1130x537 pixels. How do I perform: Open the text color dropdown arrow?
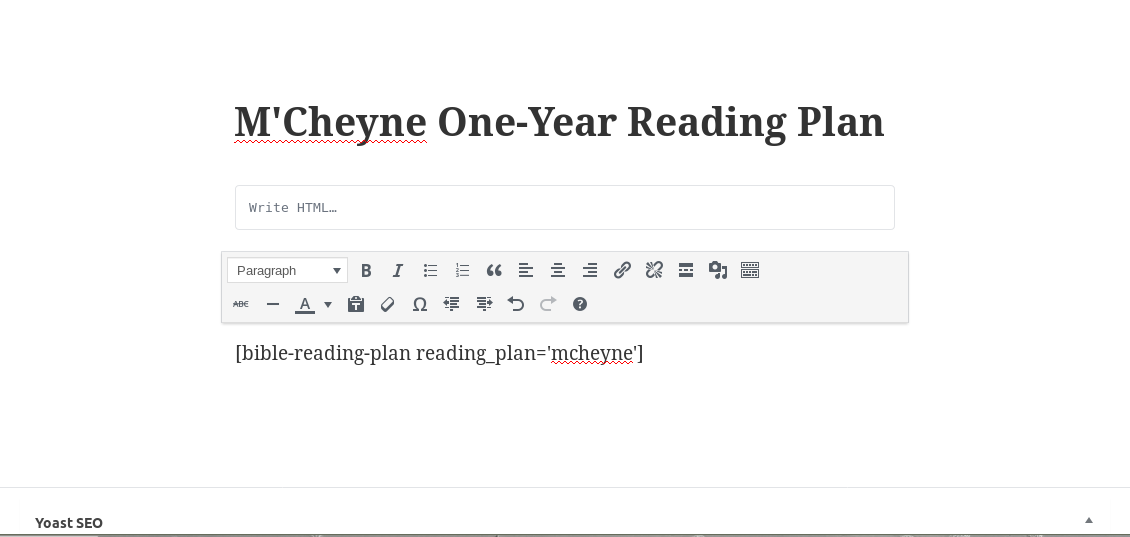(x=328, y=305)
